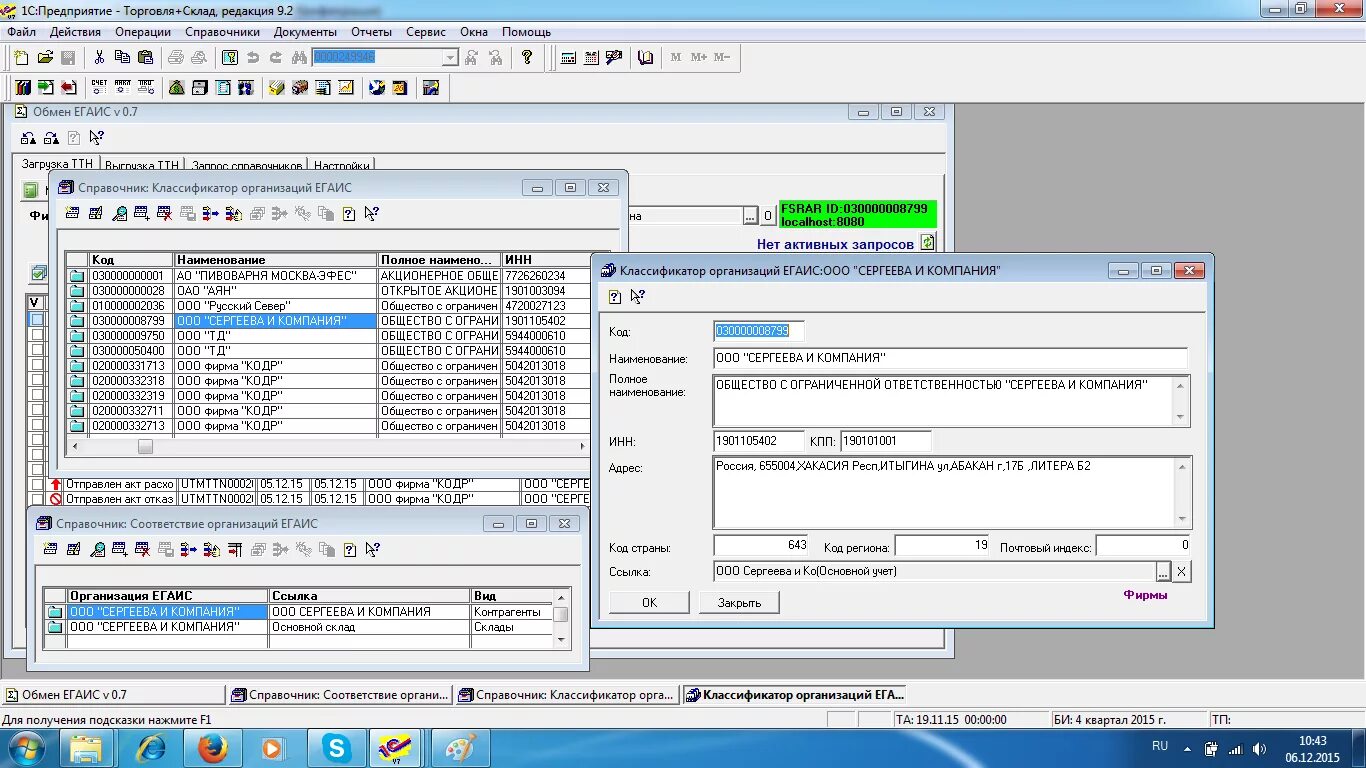The width and height of the screenshot is (1366, 768).
Task: Open the Файл menu
Action: [x=21, y=32]
